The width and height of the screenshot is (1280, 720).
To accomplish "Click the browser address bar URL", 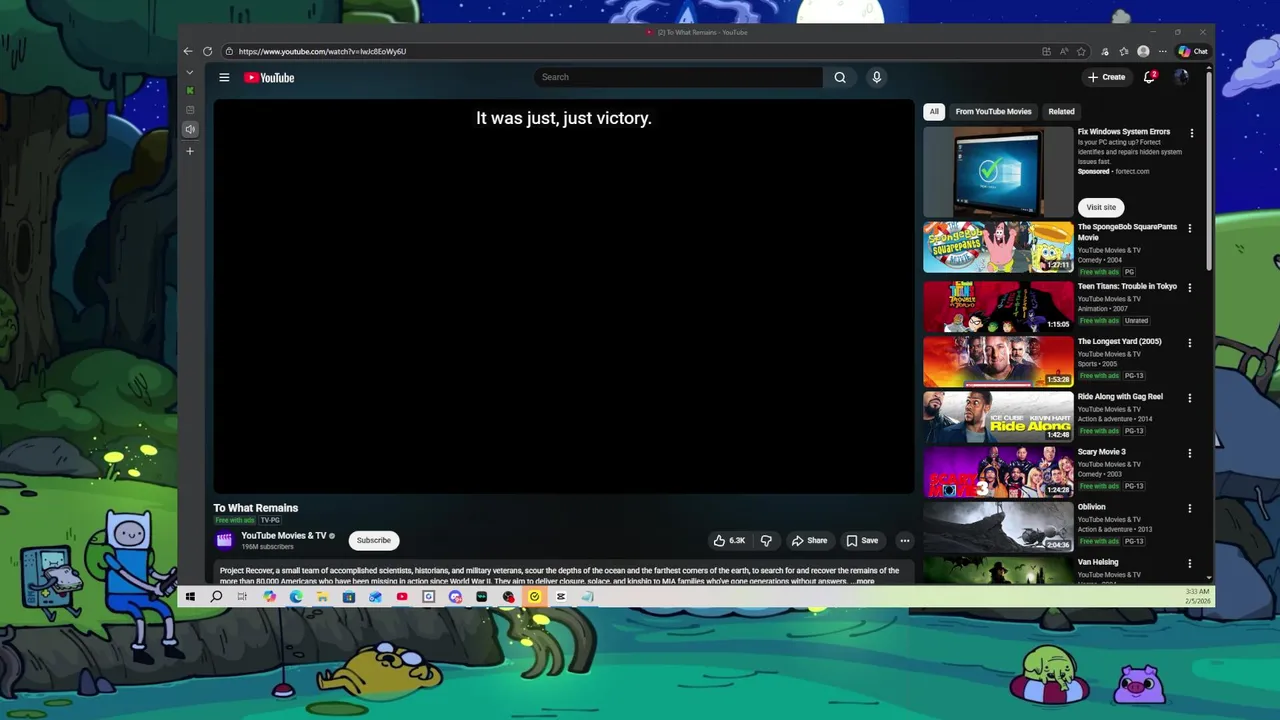I will [x=322, y=51].
